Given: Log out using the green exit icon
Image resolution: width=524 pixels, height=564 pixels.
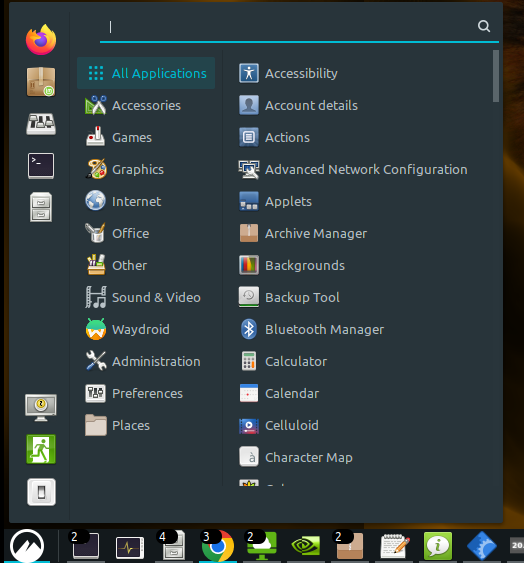Looking at the screenshot, I should [x=41, y=449].
